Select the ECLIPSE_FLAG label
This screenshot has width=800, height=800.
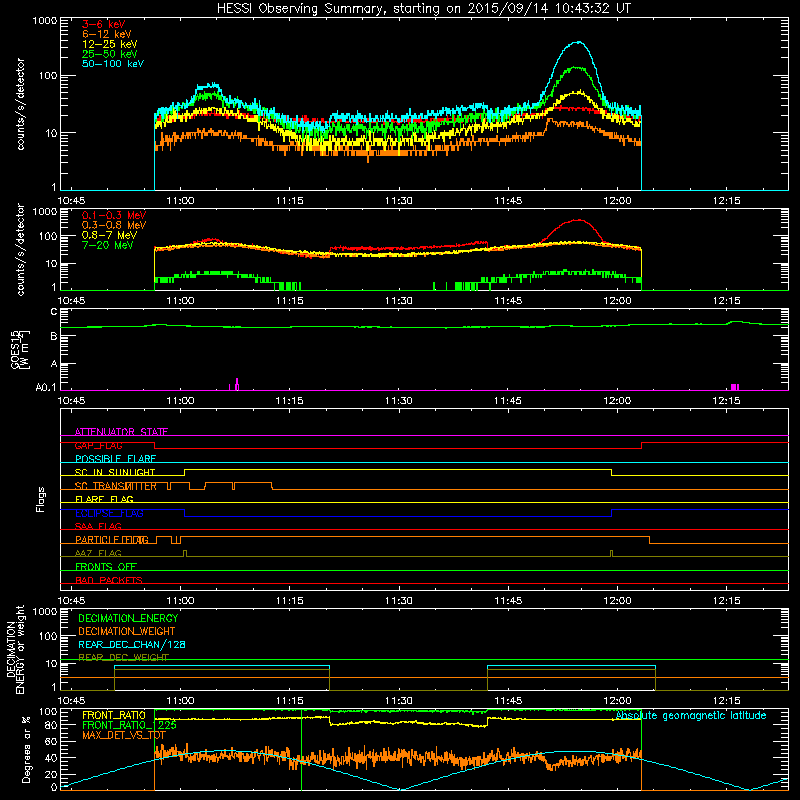coord(109,513)
